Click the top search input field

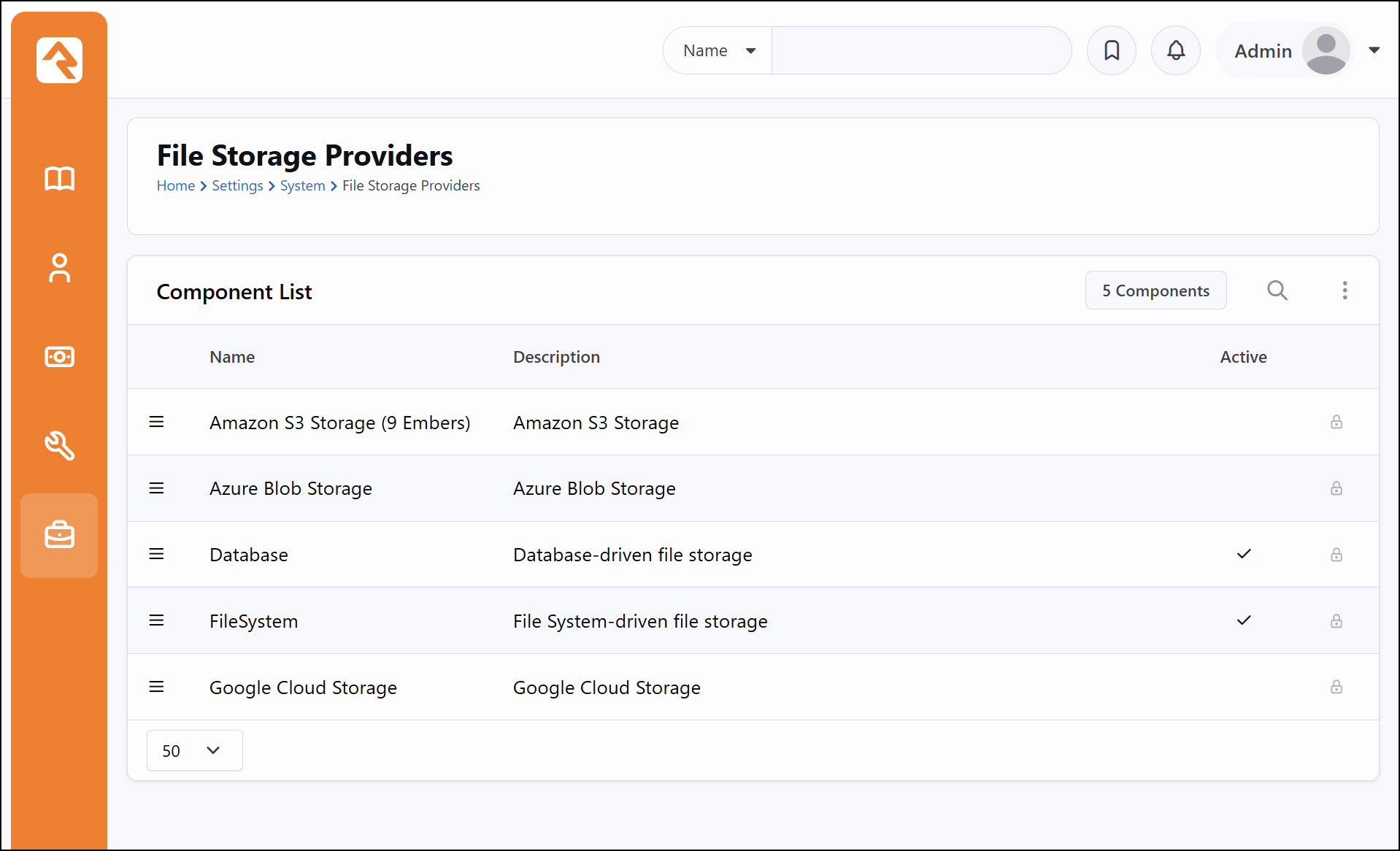pos(921,50)
